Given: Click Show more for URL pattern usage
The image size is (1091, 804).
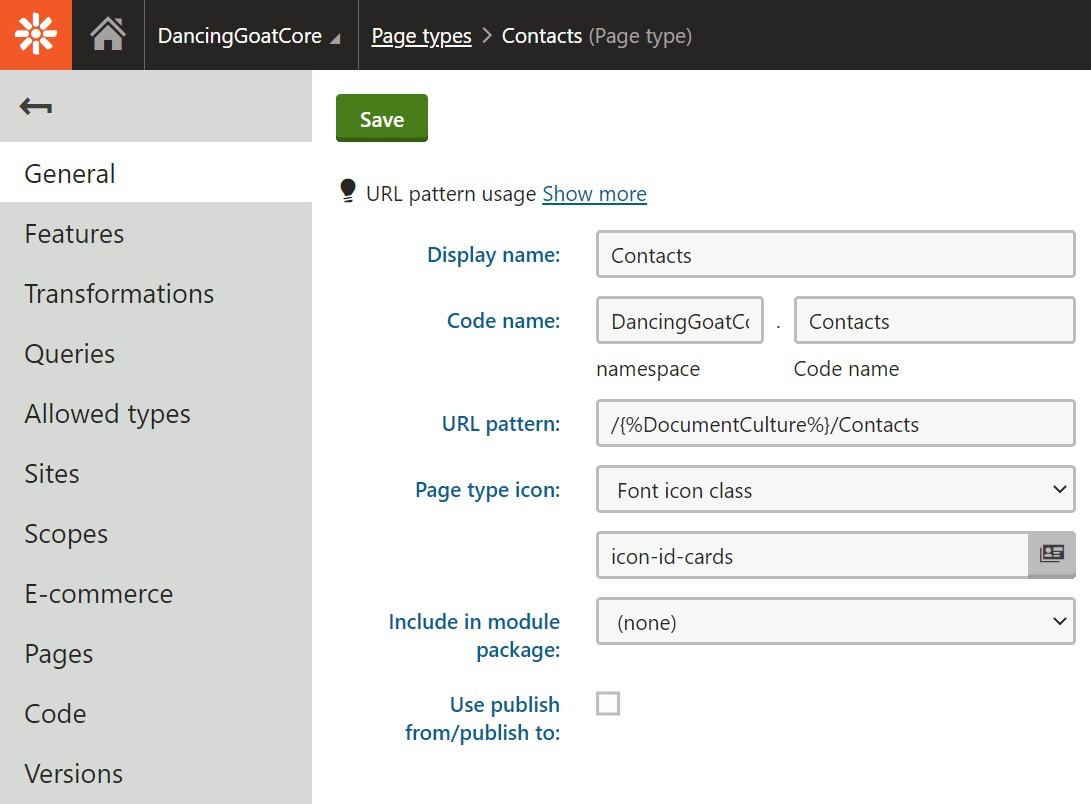Looking at the screenshot, I should [594, 193].
